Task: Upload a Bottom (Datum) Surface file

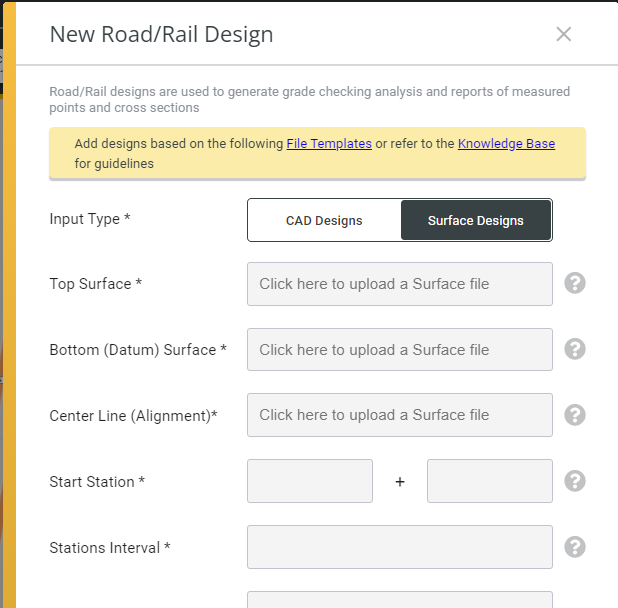Action: 400,350
